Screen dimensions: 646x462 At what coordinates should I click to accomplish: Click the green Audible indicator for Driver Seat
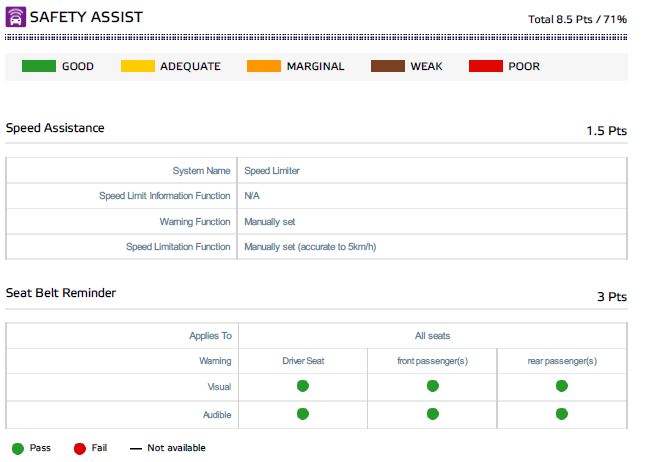click(302, 413)
